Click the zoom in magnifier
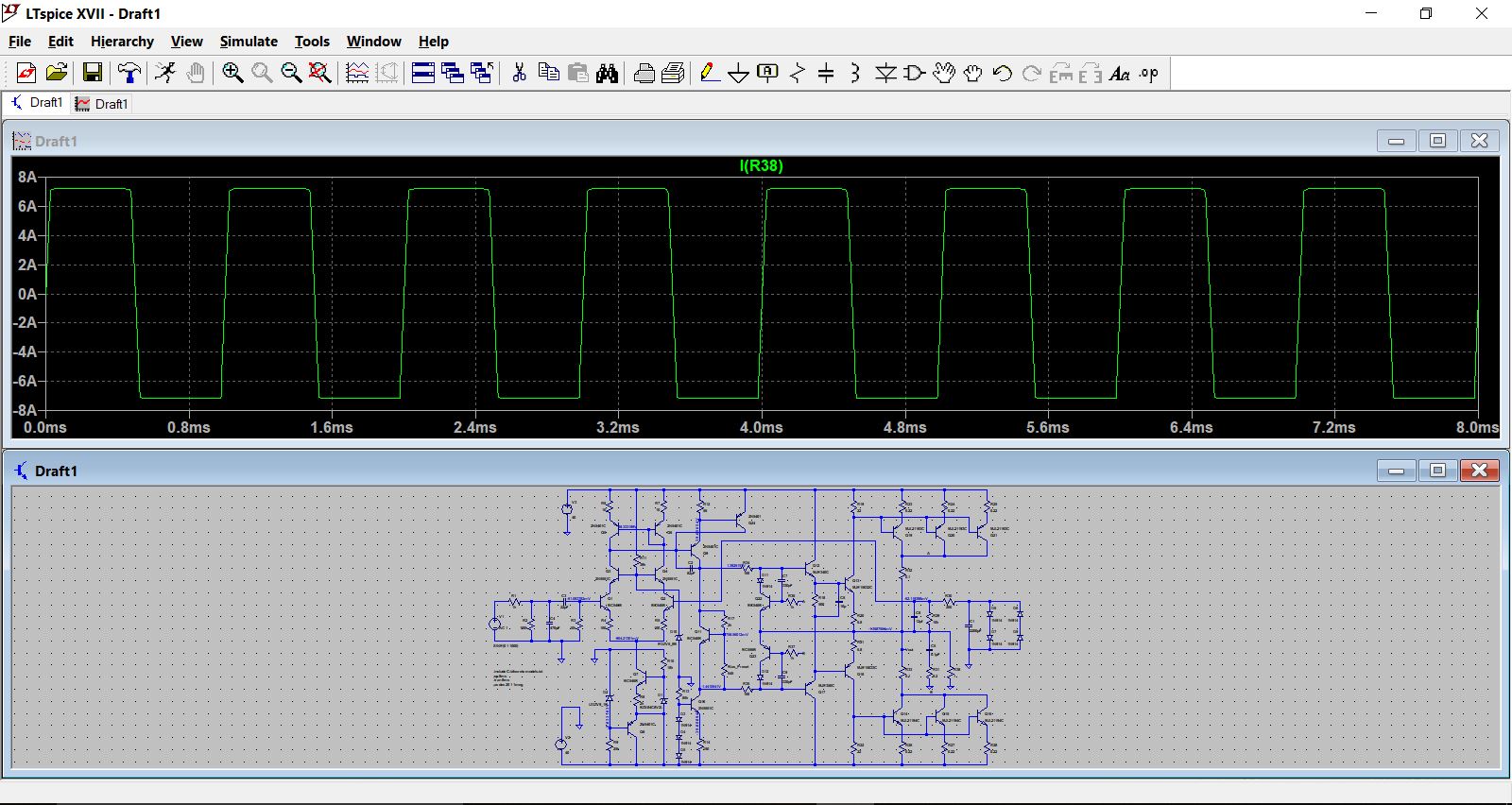This screenshot has width=1512, height=805. point(232,73)
